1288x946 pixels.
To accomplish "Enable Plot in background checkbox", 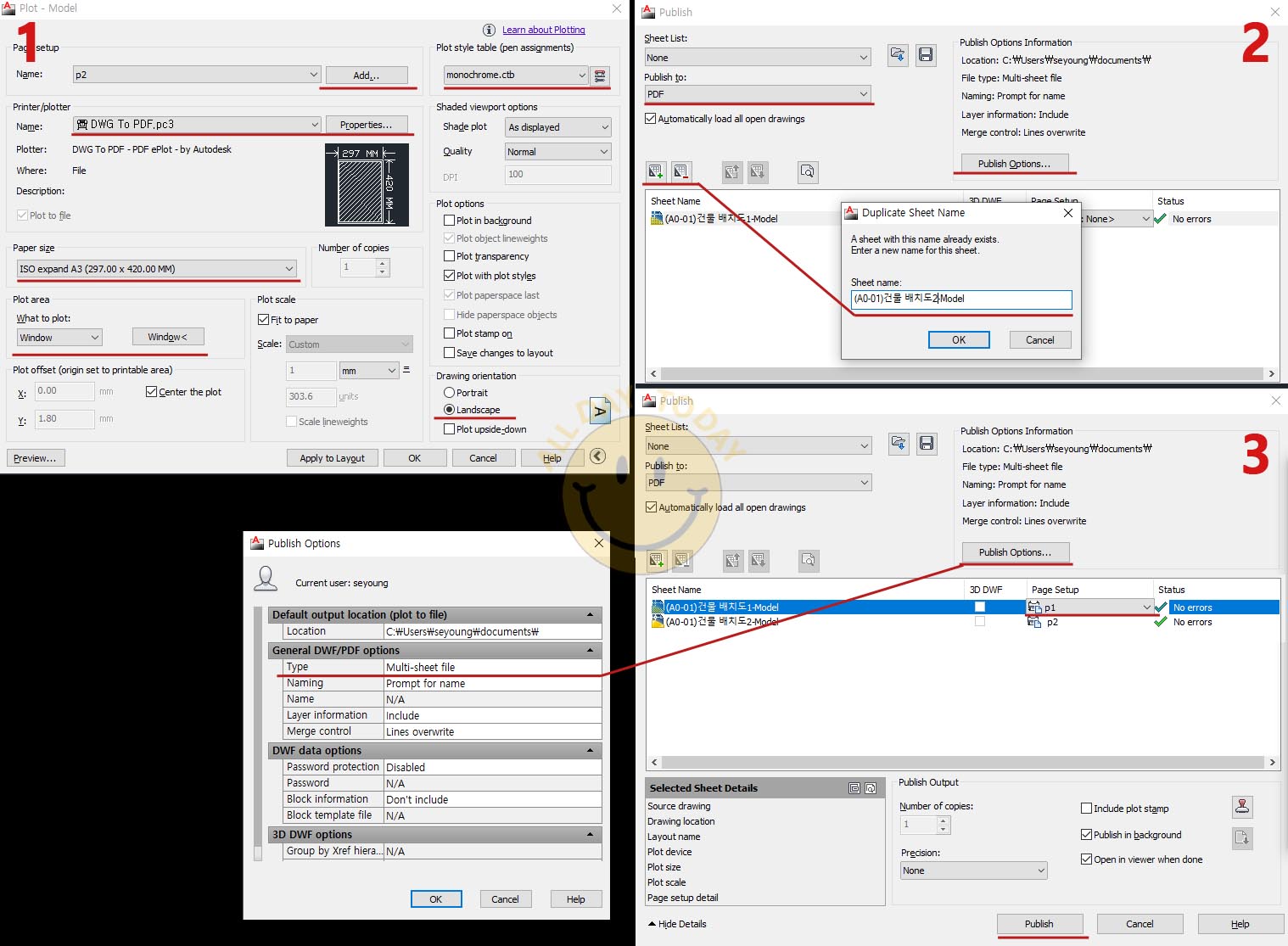I will tap(450, 221).
